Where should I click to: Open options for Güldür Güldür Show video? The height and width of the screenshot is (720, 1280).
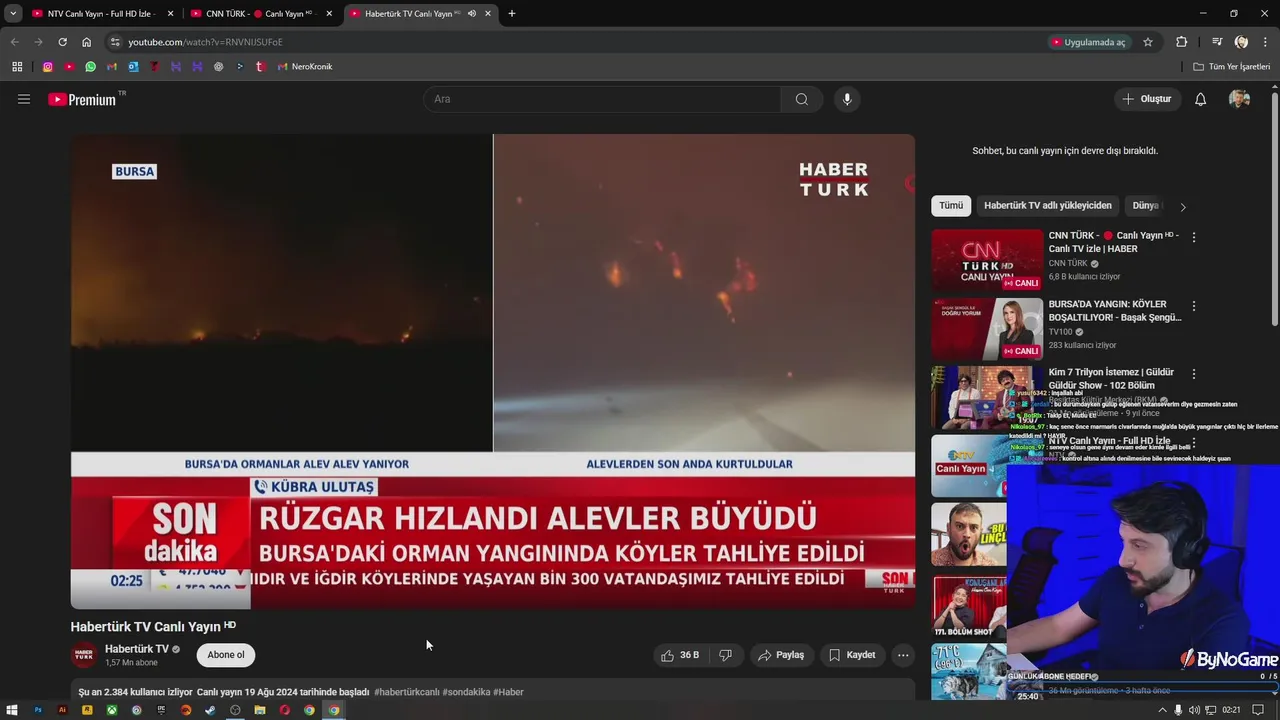click(1193, 374)
